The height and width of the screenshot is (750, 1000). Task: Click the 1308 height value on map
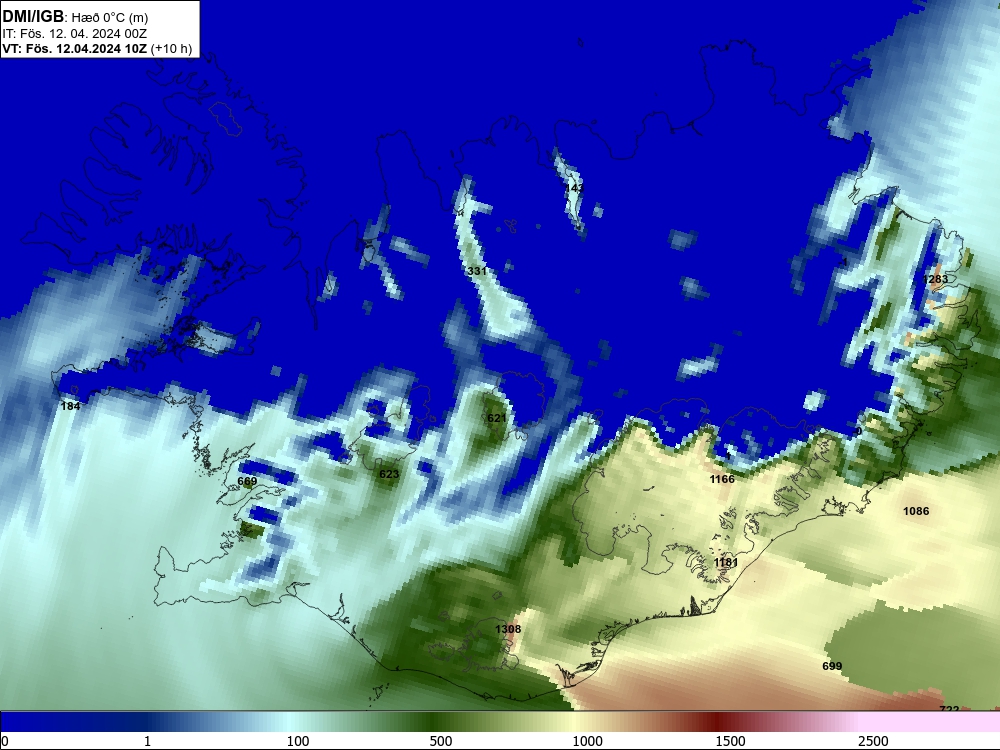click(508, 629)
